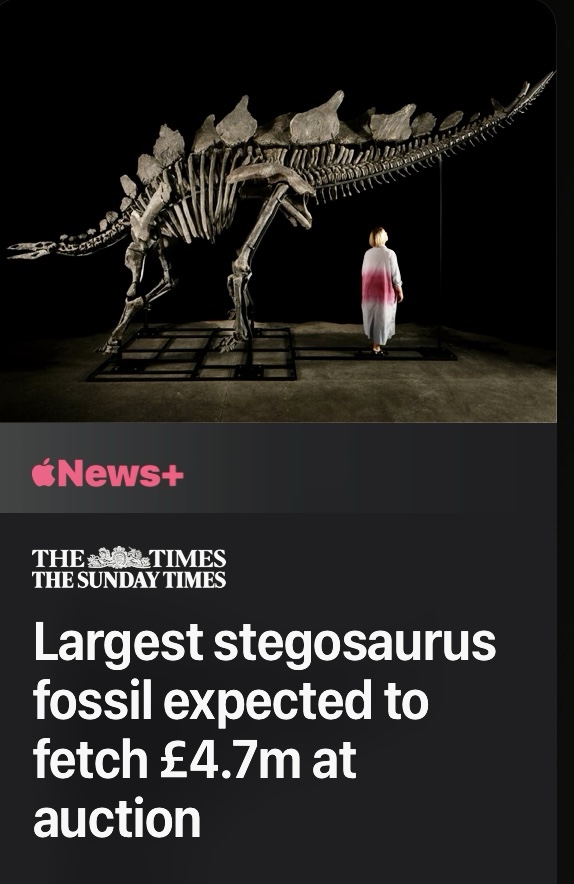Click the royal crest emblem in Times logo
The height and width of the screenshot is (884, 574).
point(118,558)
